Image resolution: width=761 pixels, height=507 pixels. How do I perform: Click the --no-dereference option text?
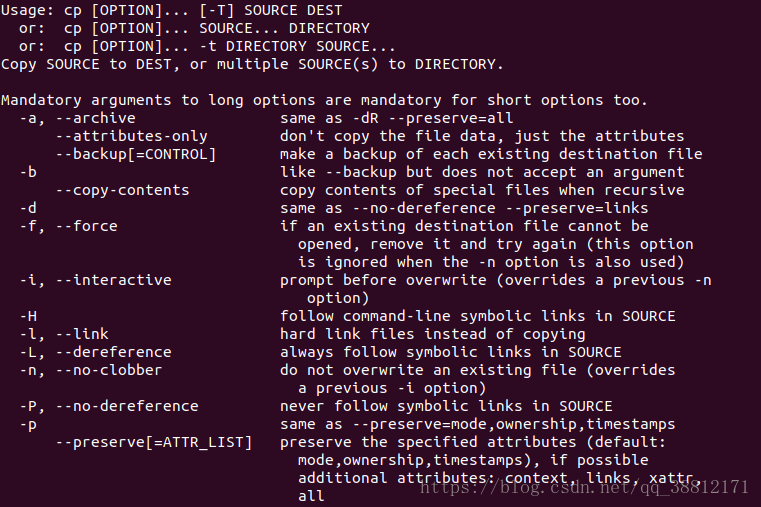pos(127,406)
